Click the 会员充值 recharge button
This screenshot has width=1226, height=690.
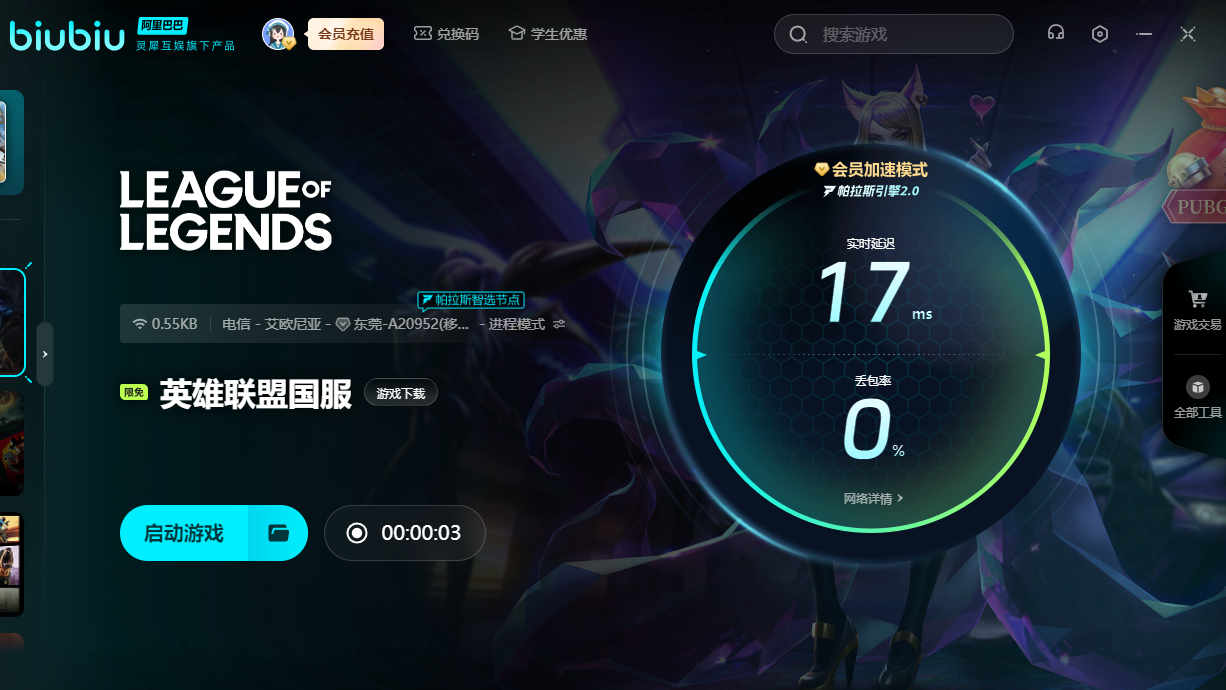point(346,34)
